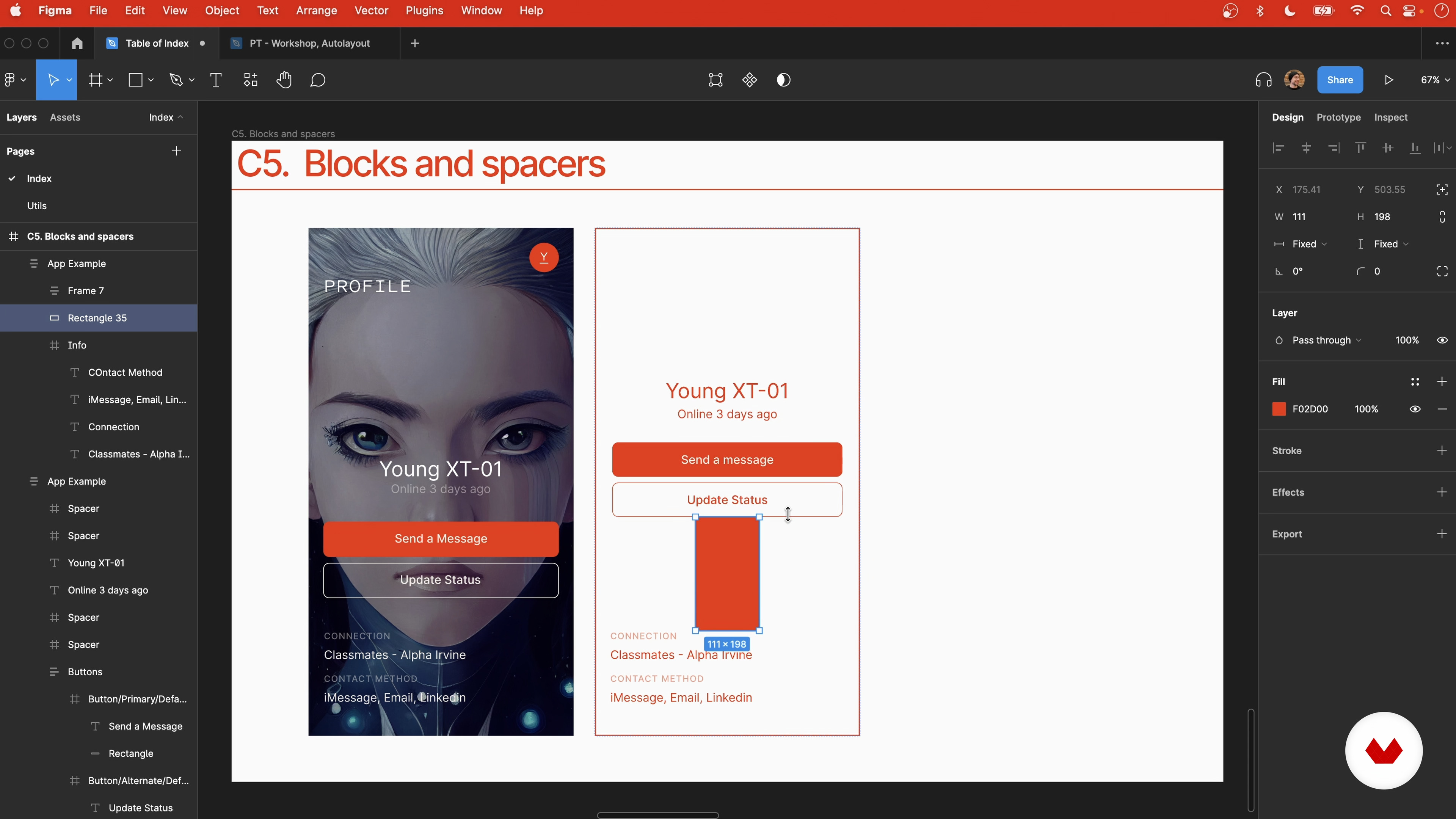The height and width of the screenshot is (819, 1456).
Task: Click the Edit object icon in toolbar
Action: [x=715, y=80]
